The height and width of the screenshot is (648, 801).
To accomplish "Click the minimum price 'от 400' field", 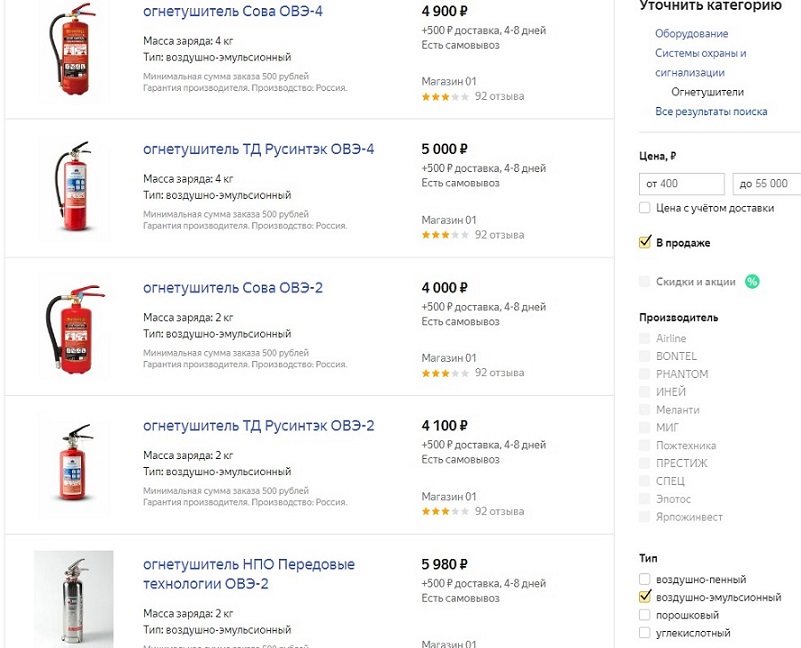I will pos(681,184).
